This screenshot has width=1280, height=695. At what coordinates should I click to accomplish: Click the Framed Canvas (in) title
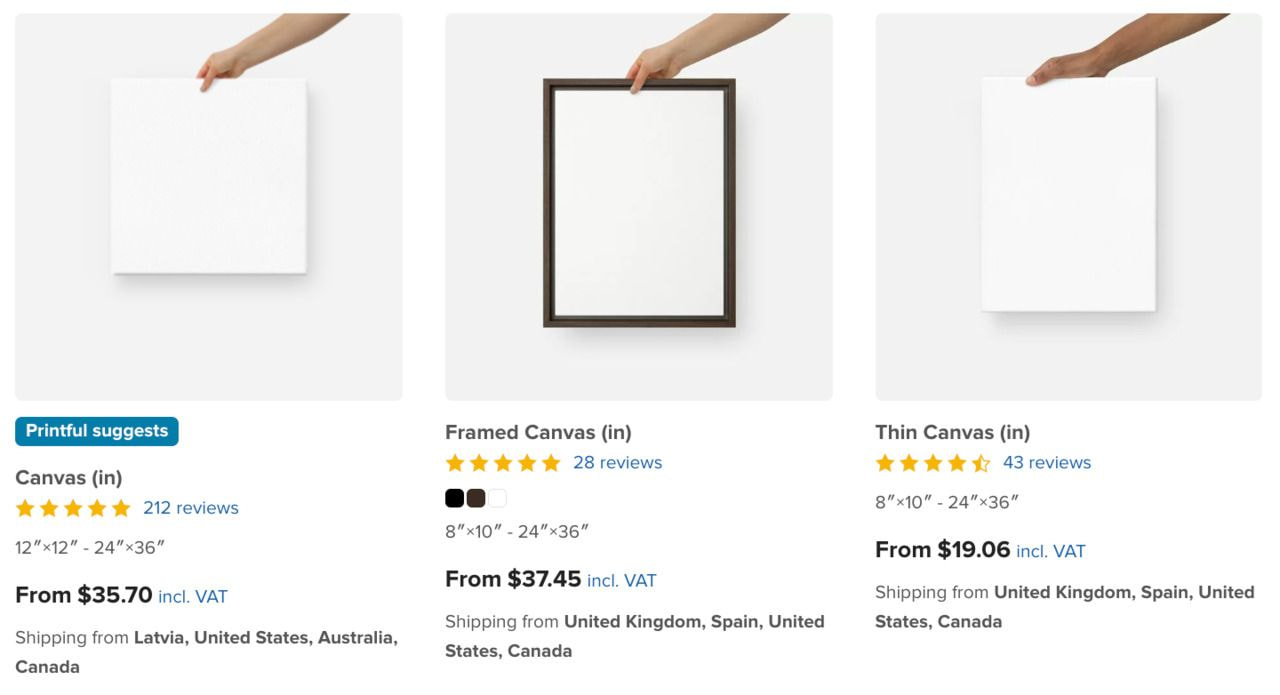(538, 433)
